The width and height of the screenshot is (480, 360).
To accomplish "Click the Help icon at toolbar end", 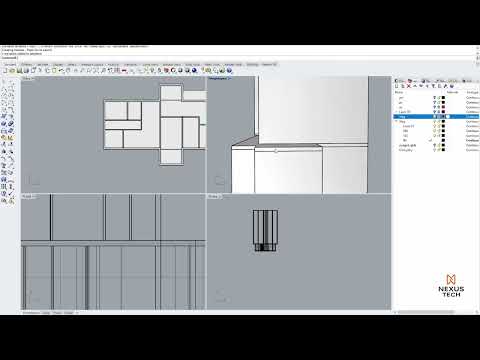I will point(229,70).
